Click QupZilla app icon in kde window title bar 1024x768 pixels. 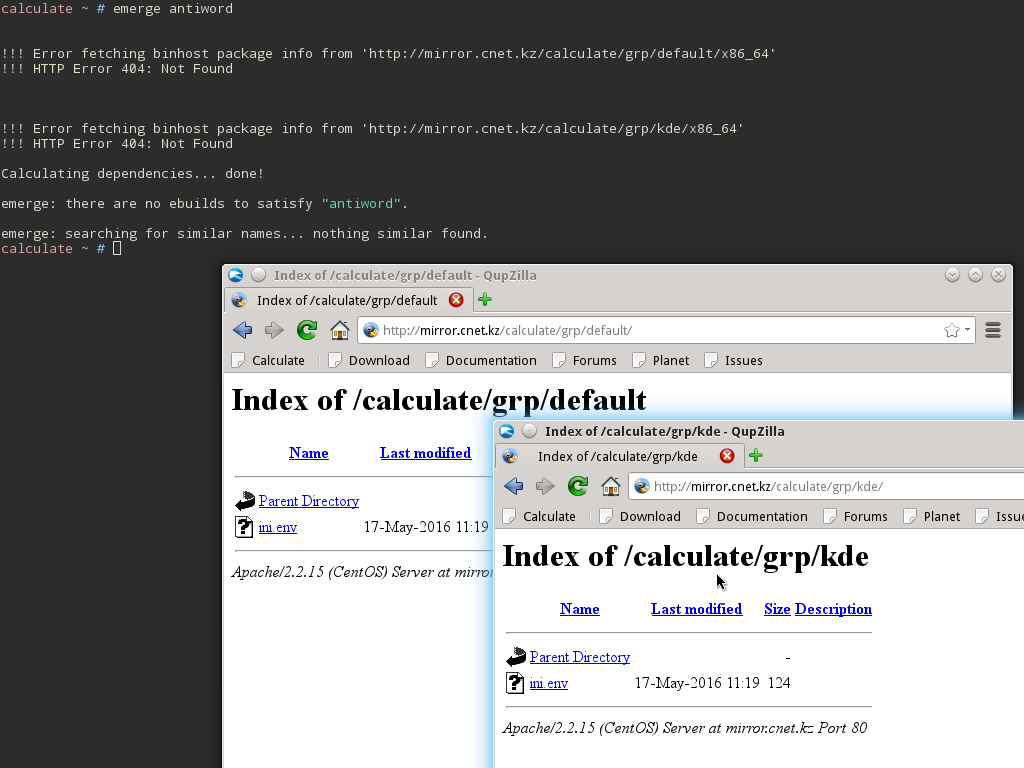click(x=507, y=431)
